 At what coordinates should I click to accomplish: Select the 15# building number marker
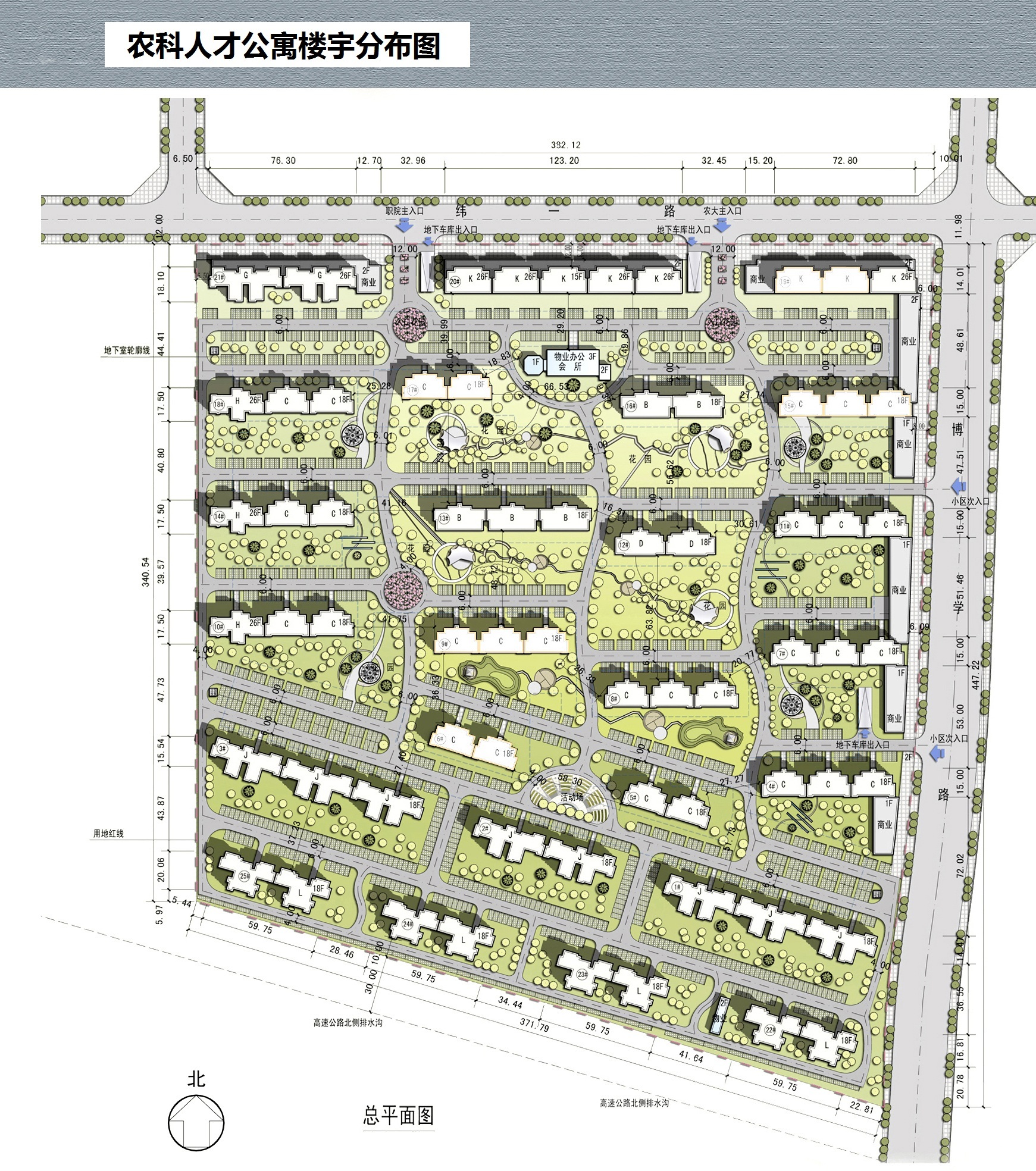[x=789, y=406]
